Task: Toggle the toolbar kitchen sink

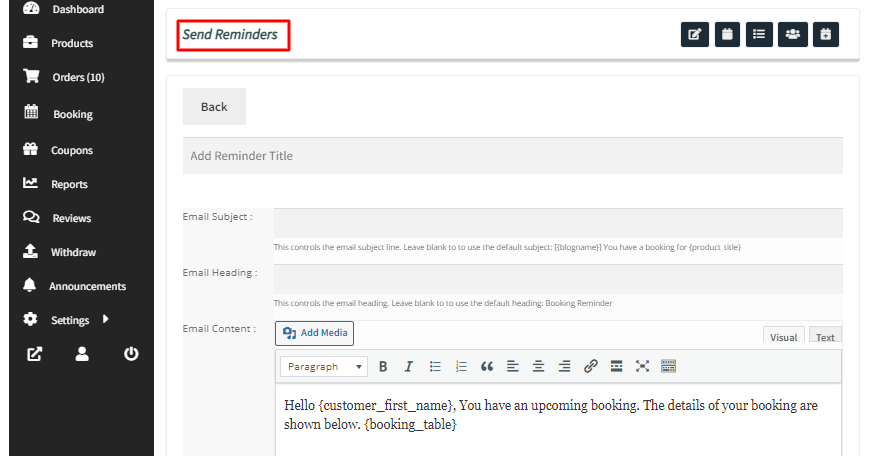Action: pyautogui.click(x=668, y=366)
